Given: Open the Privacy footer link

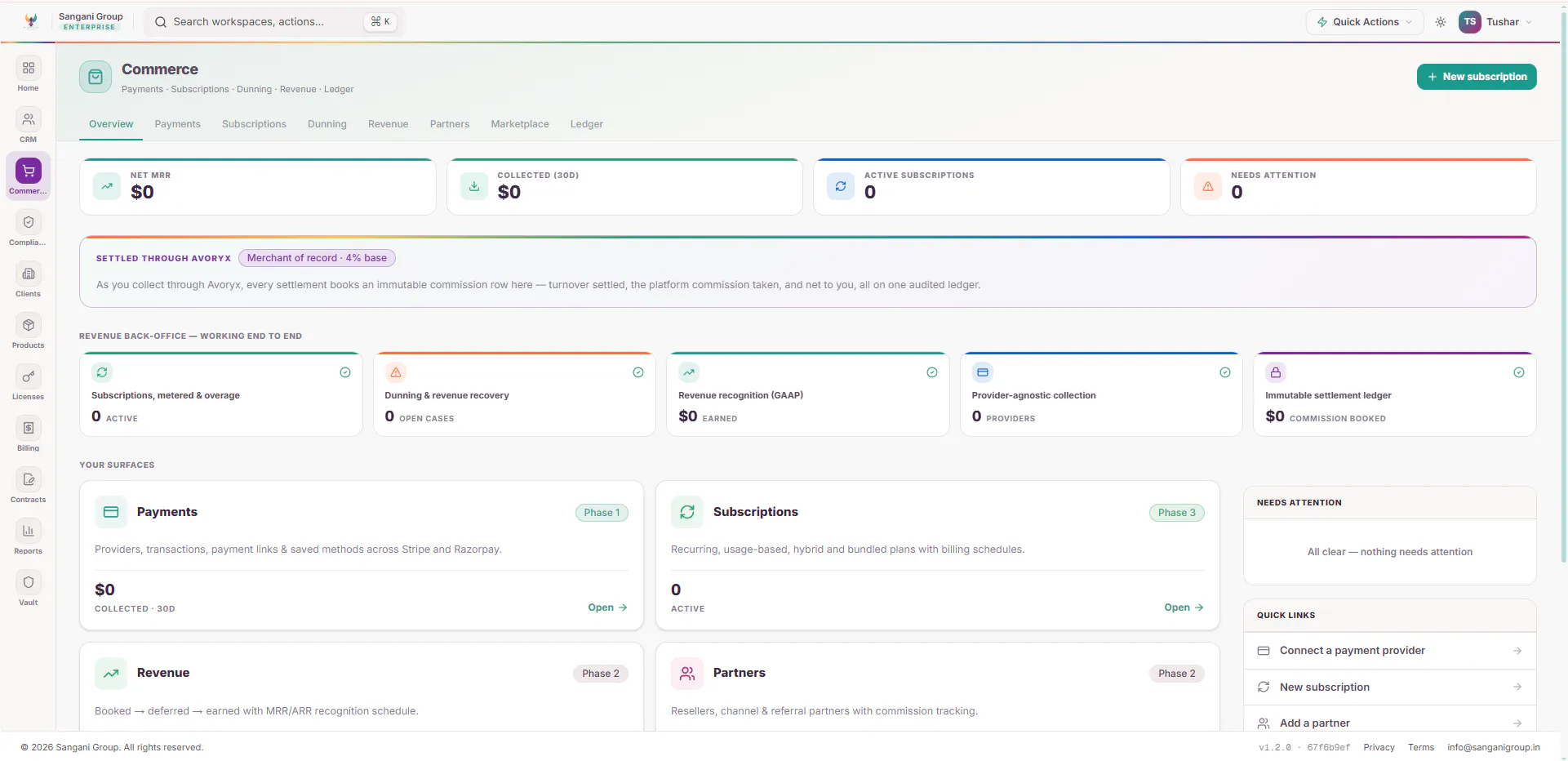Looking at the screenshot, I should 1379,747.
